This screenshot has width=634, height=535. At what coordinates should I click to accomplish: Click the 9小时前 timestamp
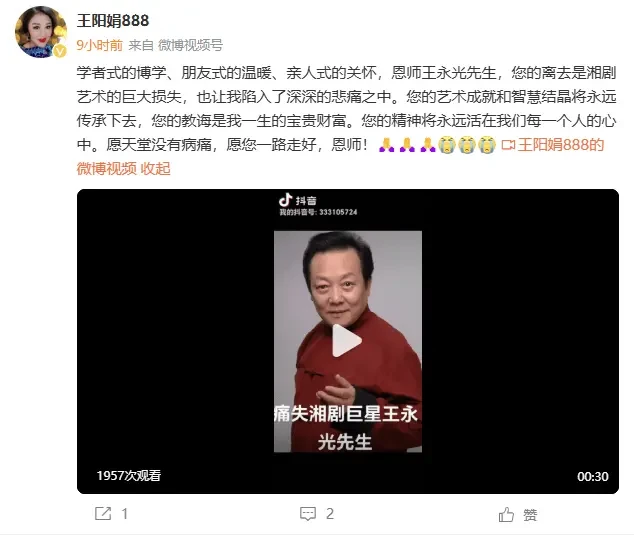pyautogui.click(x=99, y=45)
